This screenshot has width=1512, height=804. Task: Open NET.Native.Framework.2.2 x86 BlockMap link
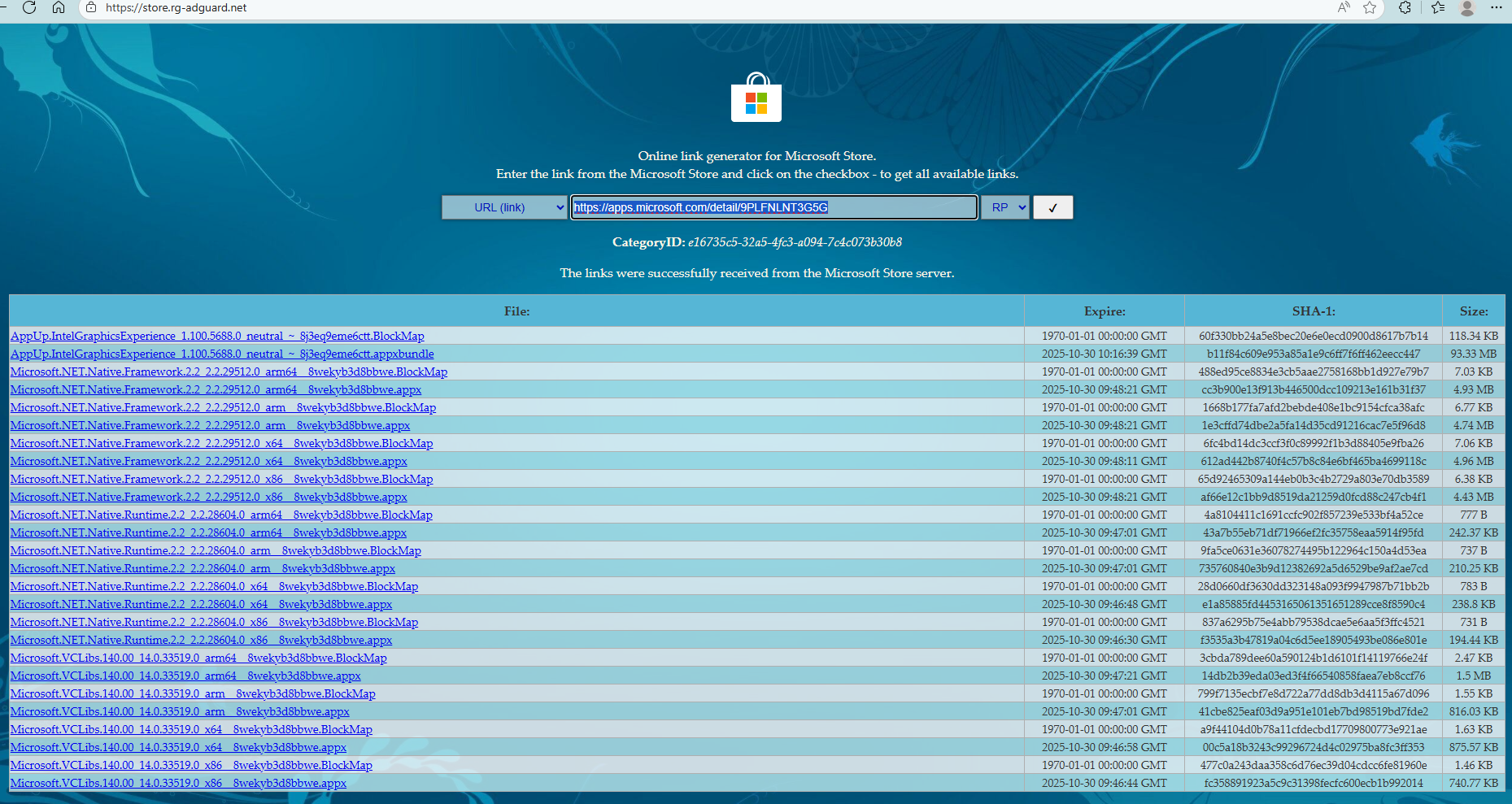click(221, 479)
